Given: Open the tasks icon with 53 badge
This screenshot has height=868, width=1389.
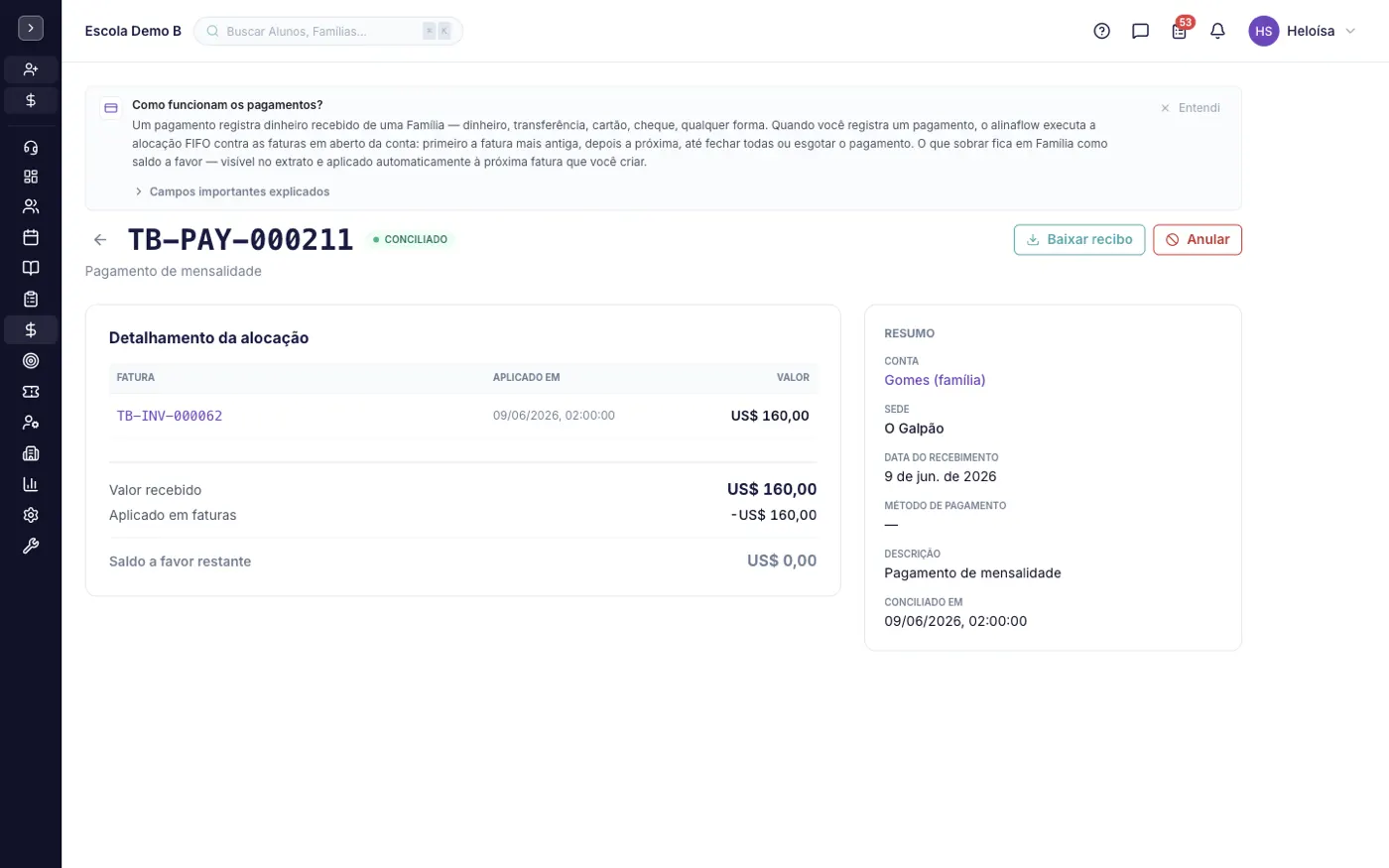Looking at the screenshot, I should tap(1179, 31).
